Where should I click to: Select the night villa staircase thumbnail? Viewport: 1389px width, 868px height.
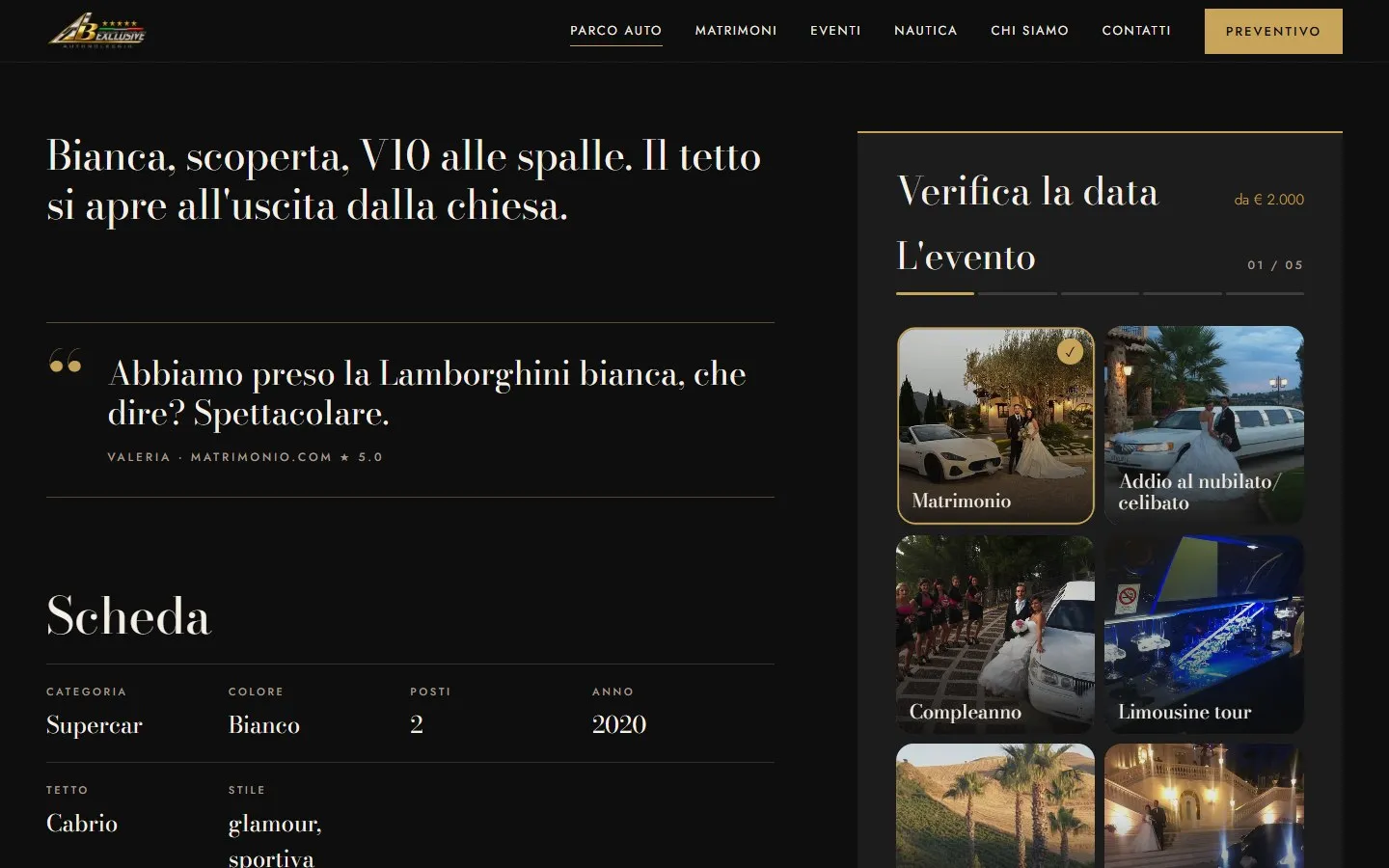click(1204, 806)
